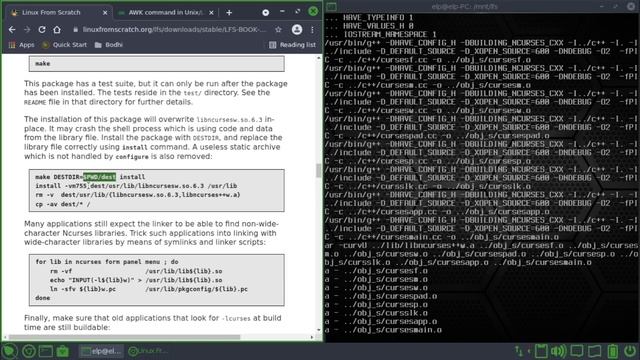The width and height of the screenshot is (640, 360).
Task: Click terminal line 'a - ../obj_s/cursesmain.o'
Action: pyautogui.click(x=383, y=330)
